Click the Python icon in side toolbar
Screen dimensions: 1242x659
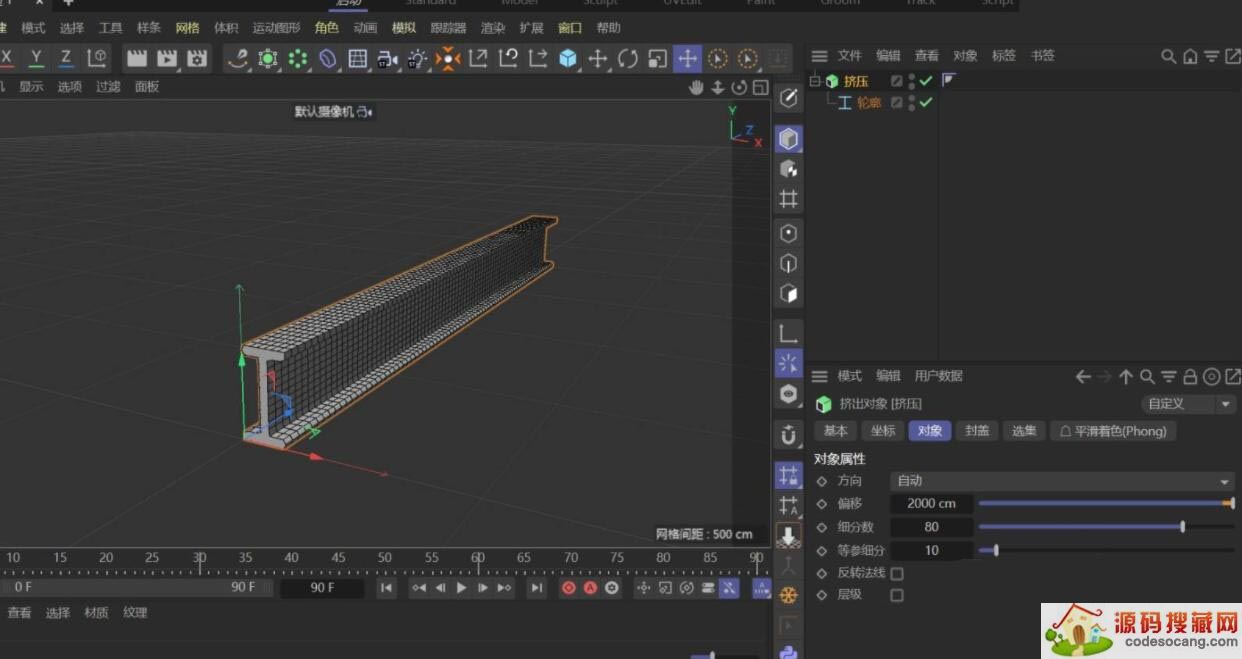(789, 652)
